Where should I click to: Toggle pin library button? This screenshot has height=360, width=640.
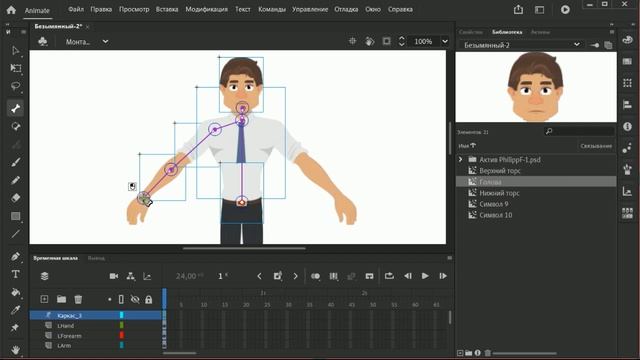click(595, 45)
